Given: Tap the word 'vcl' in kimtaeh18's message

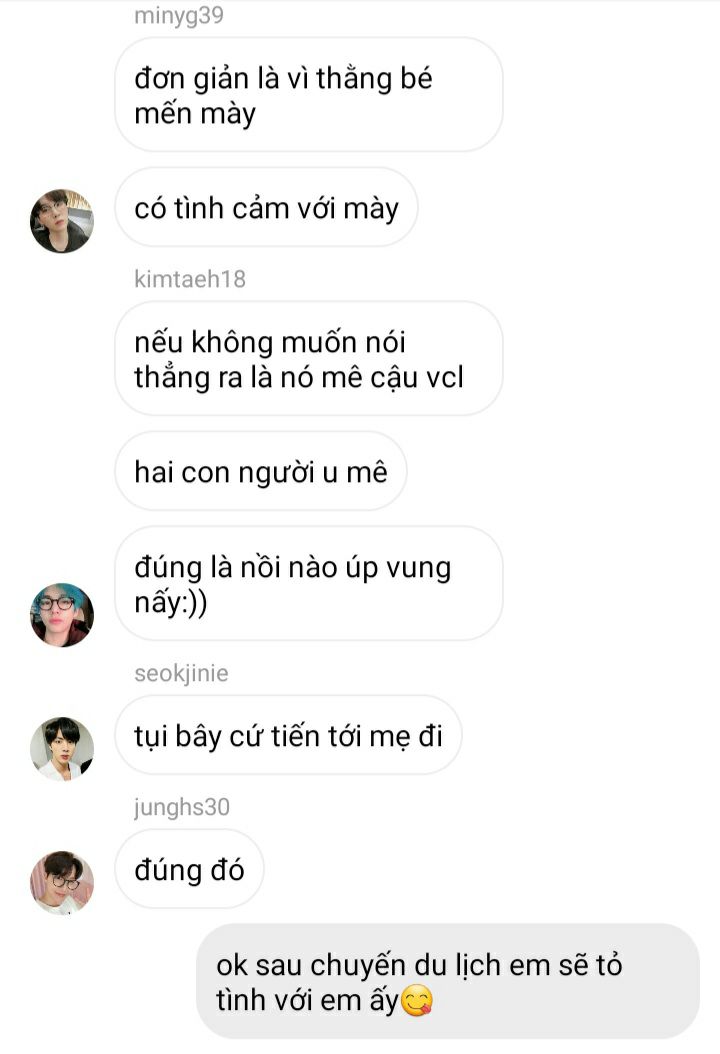Looking at the screenshot, I should click(x=445, y=378).
